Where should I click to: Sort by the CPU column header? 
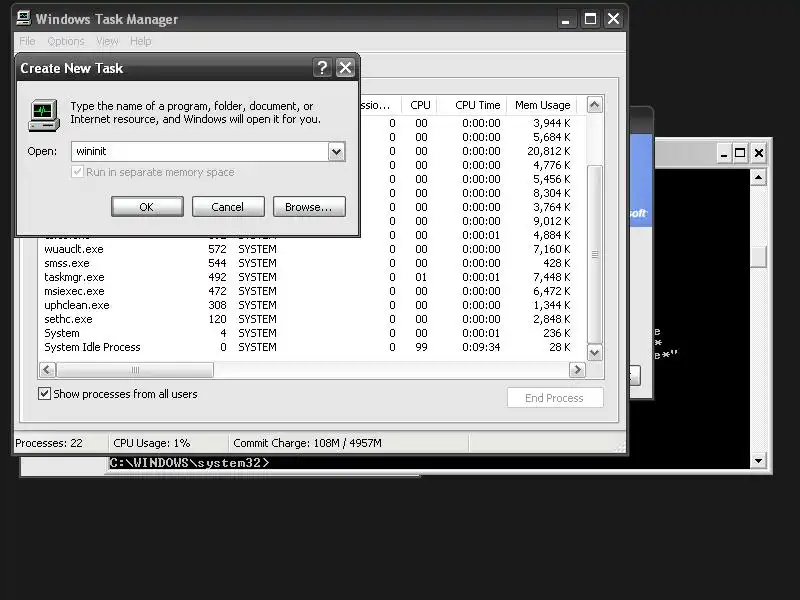click(419, 105)
